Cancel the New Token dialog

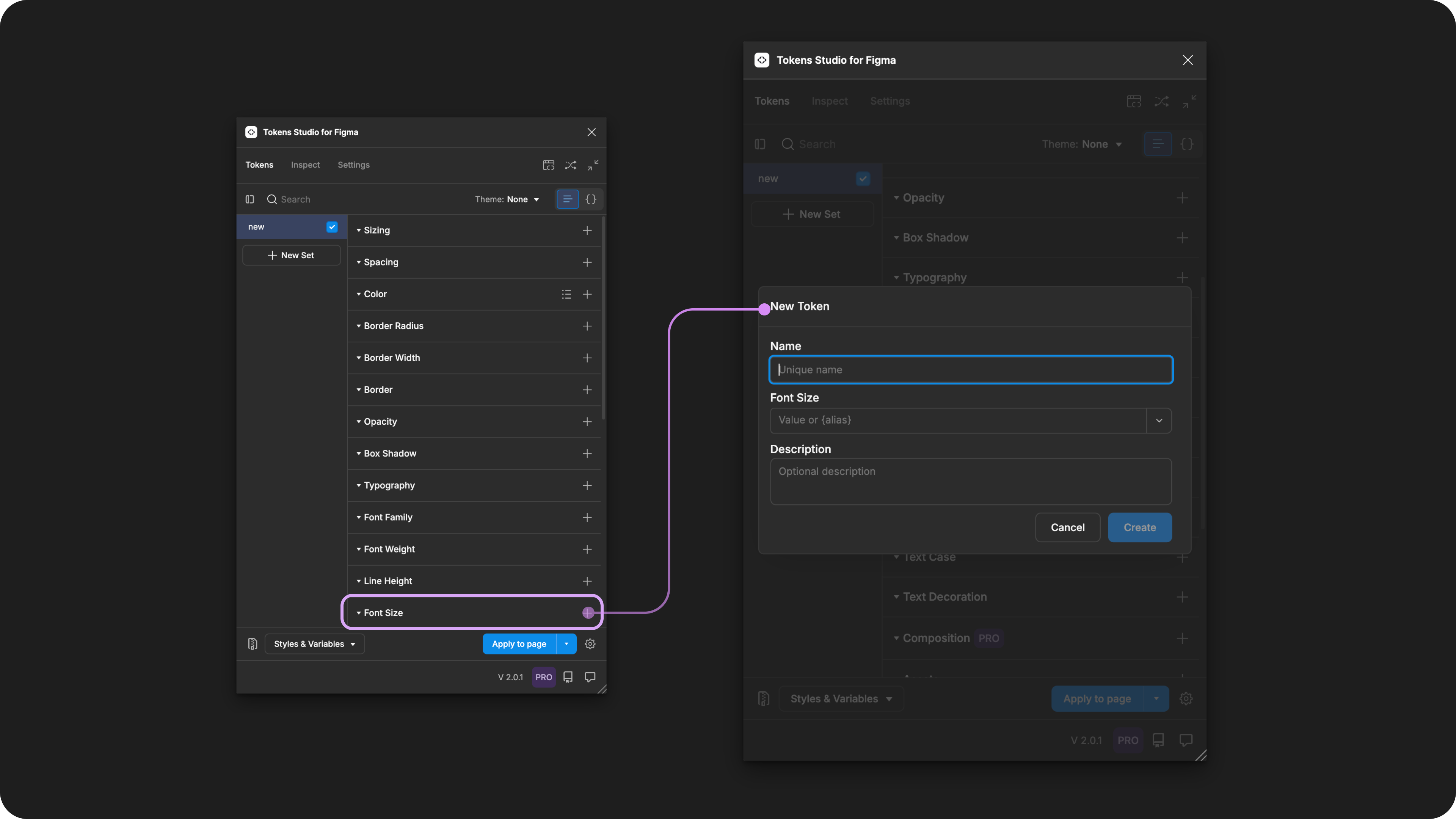click(x=1067, y=527)
